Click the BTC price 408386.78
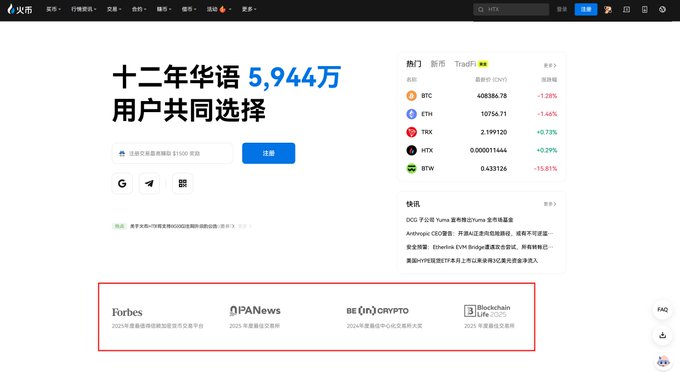Viewport: 680px width, 372px height. (492, 96)
